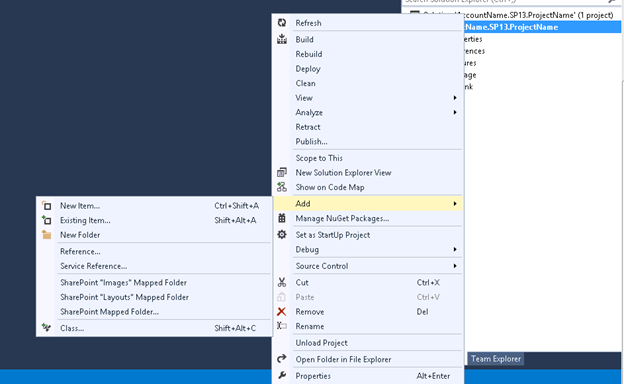This screenshot has height=384, width=624.
Task: Click the Cut scissors icon
Action: (x=282, y=282)
